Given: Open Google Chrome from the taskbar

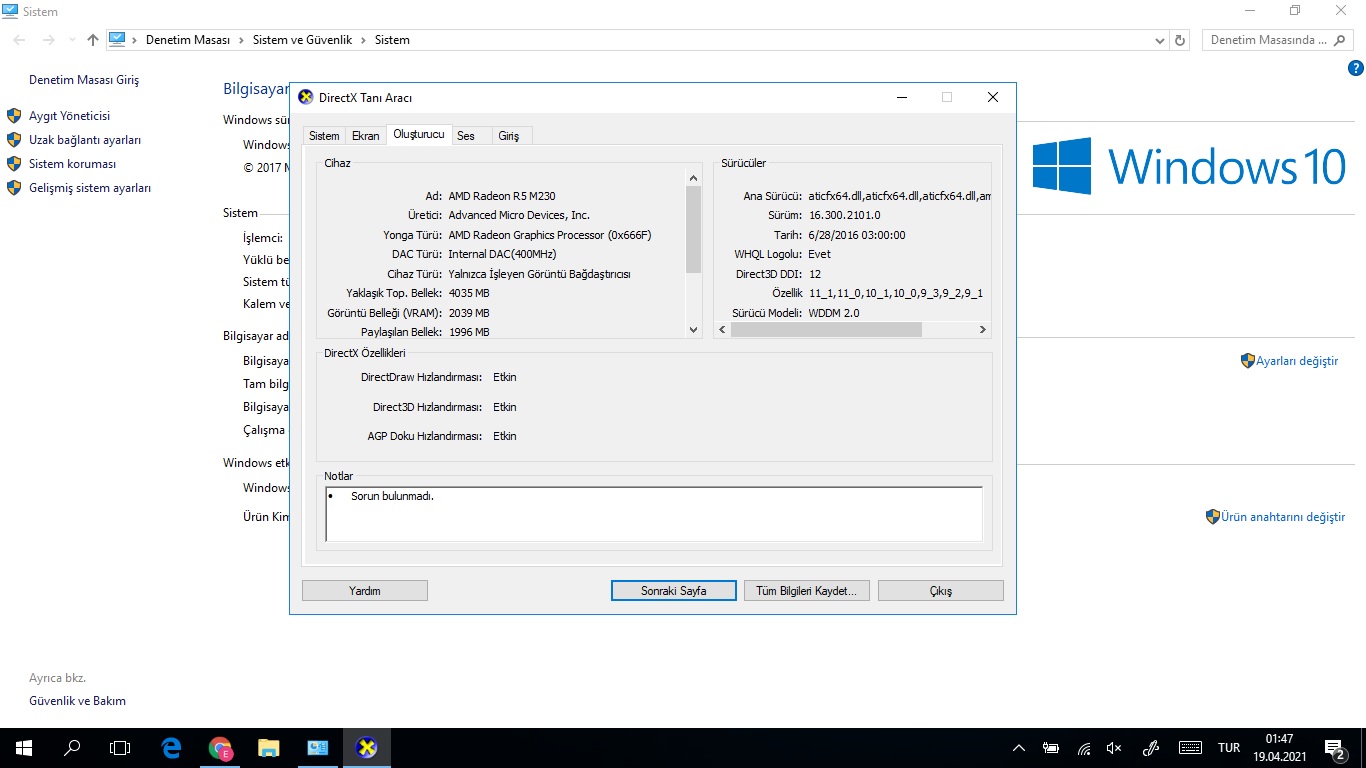Looking at the screenshot, I should [x=220, y=748].
